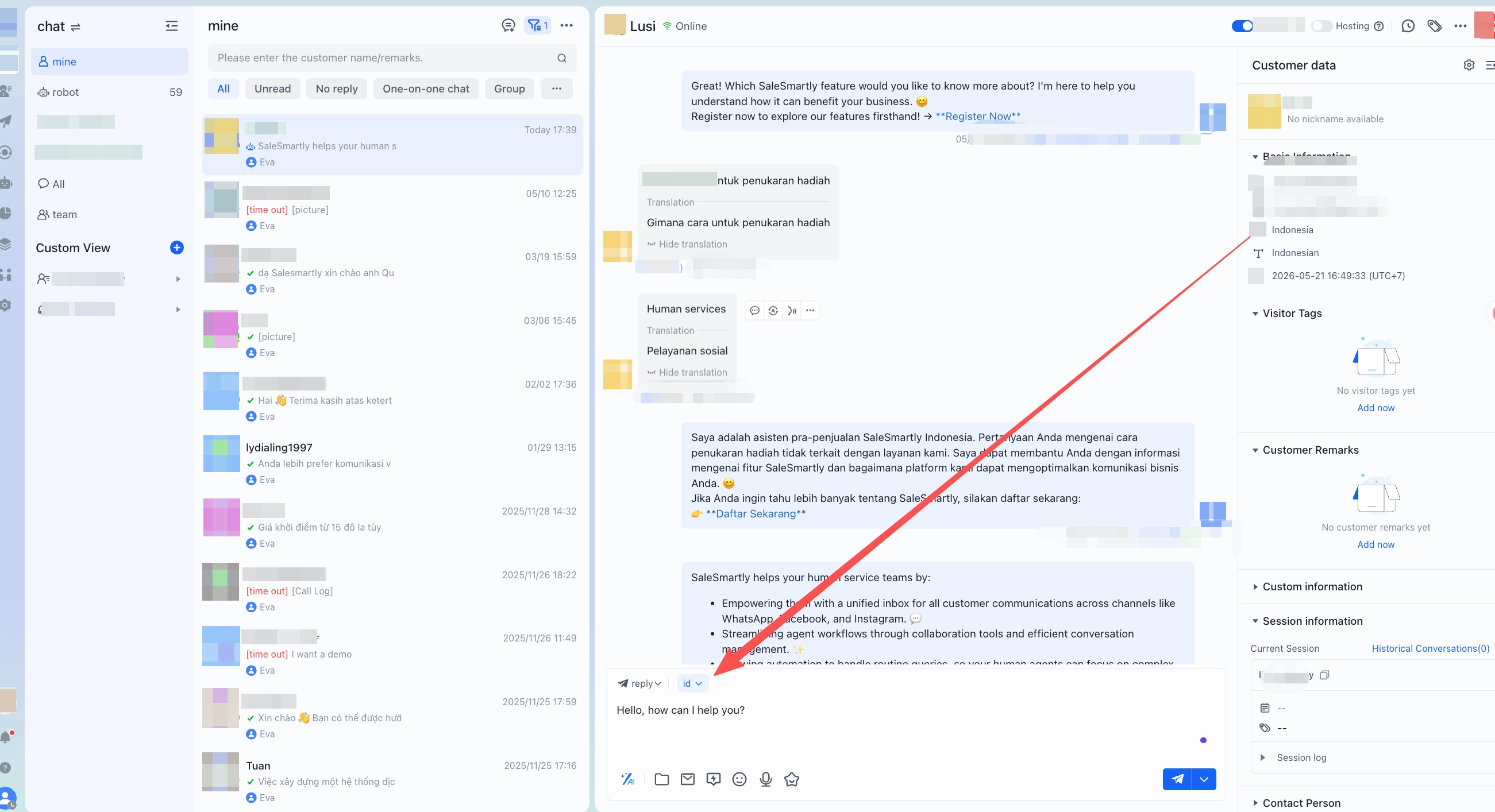The image size is (1495, 812).
Task: Enable the Hosting toggle
Action: (x=1321, y=25)
